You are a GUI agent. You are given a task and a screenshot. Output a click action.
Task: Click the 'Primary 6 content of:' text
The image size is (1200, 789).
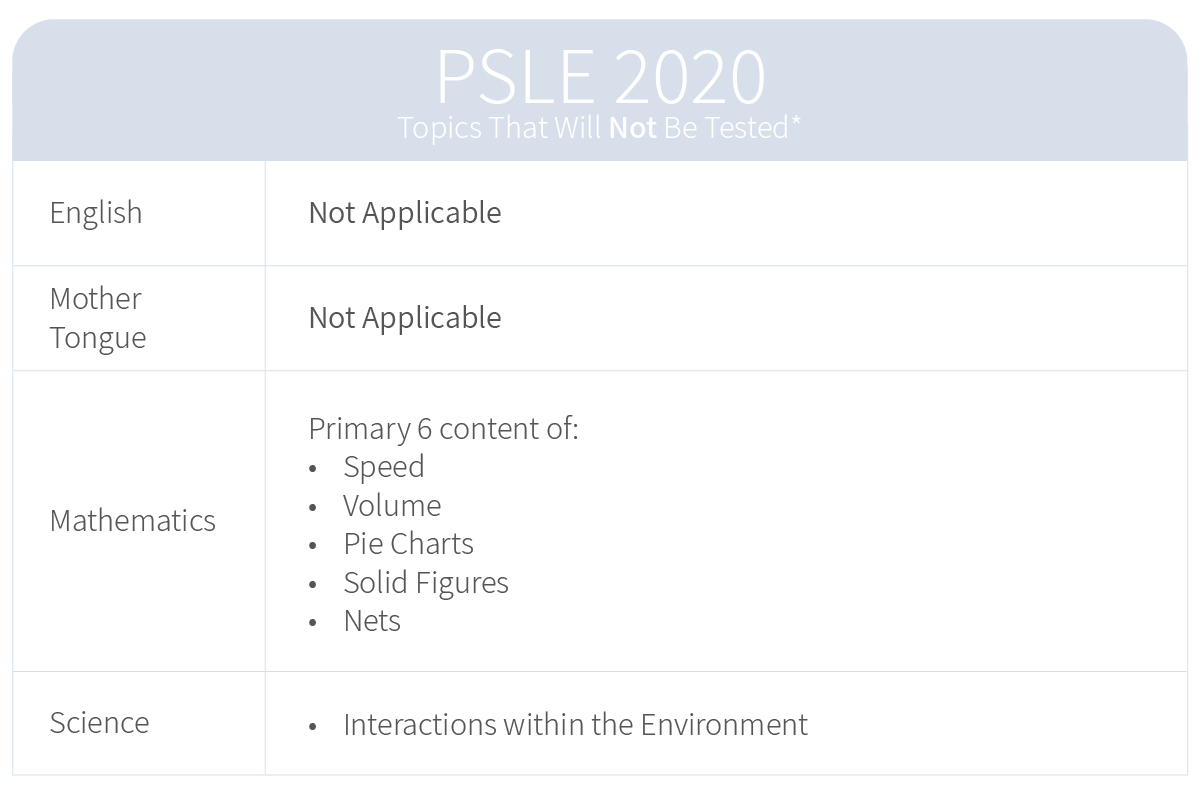coord(443,429)
